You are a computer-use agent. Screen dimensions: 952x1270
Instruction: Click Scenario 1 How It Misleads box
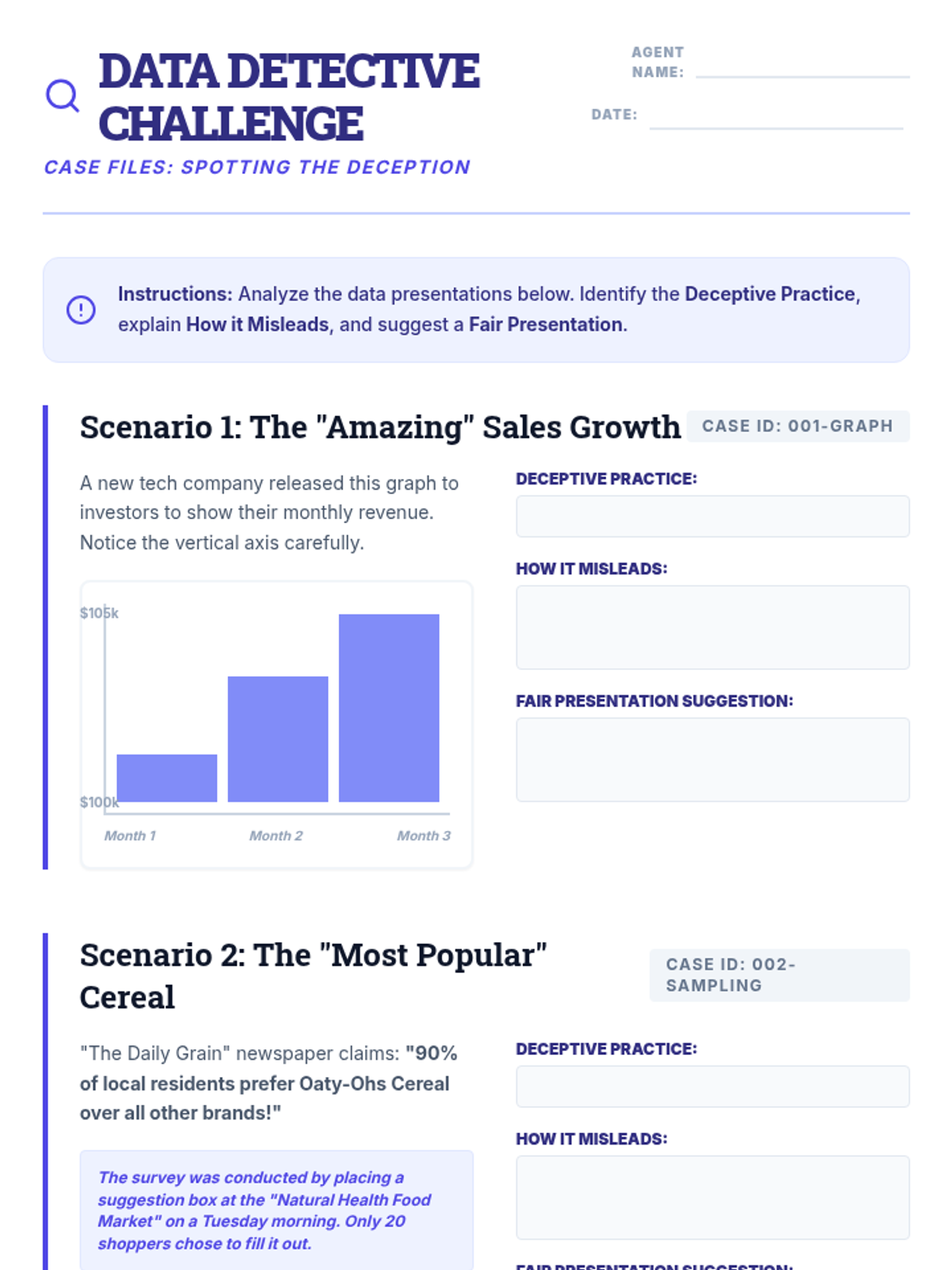pyautogui.click(x=712, y=627)
